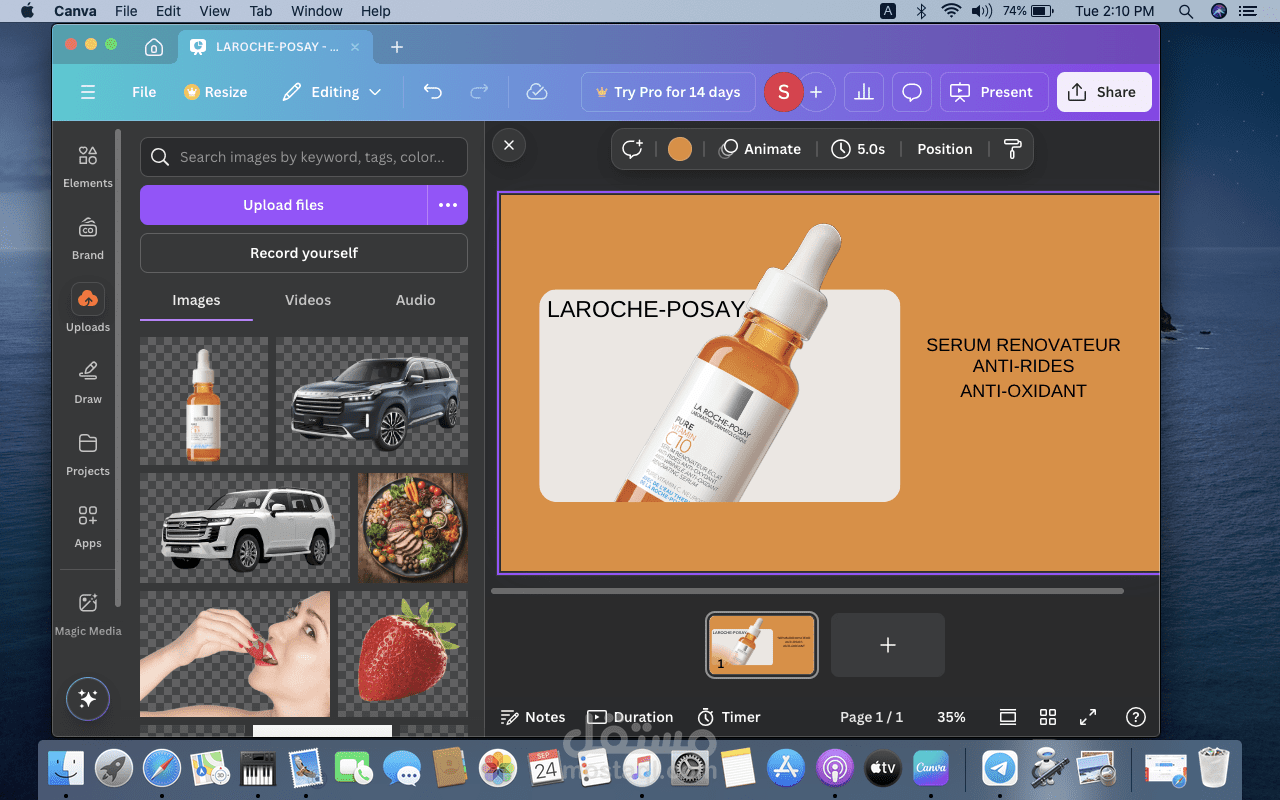The width and height of the screenshot is (1280, 800).
Task: Select page 1 thumbnail
Action: coord(762,645)
